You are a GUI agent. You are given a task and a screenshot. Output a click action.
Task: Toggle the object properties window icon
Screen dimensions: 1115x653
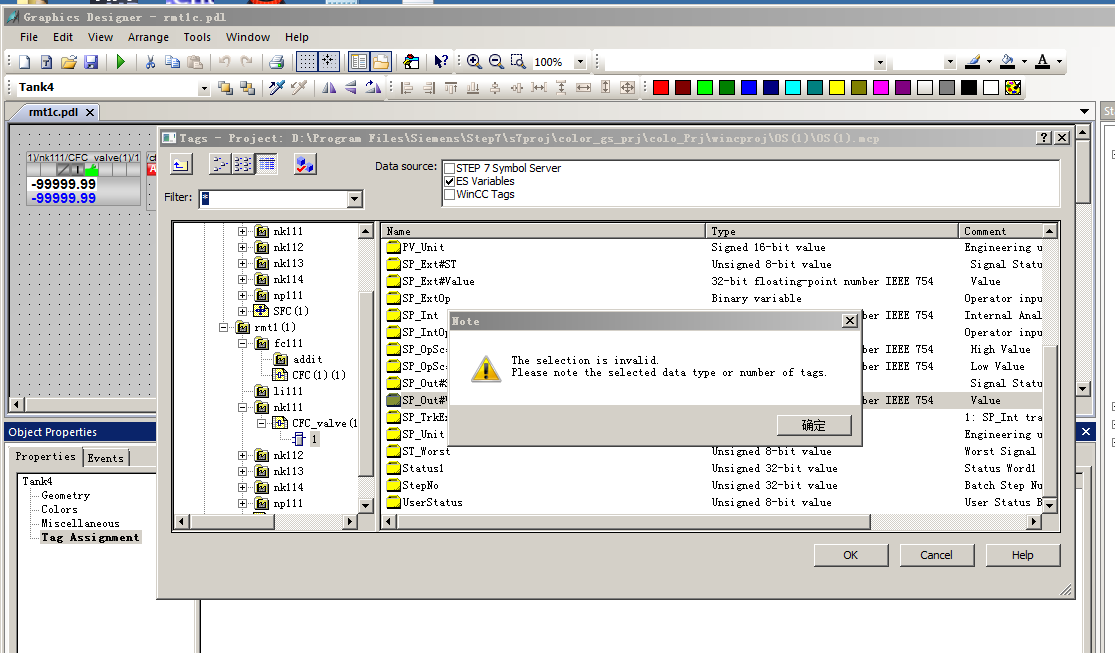pyautogui.click(x=359, y=62)
